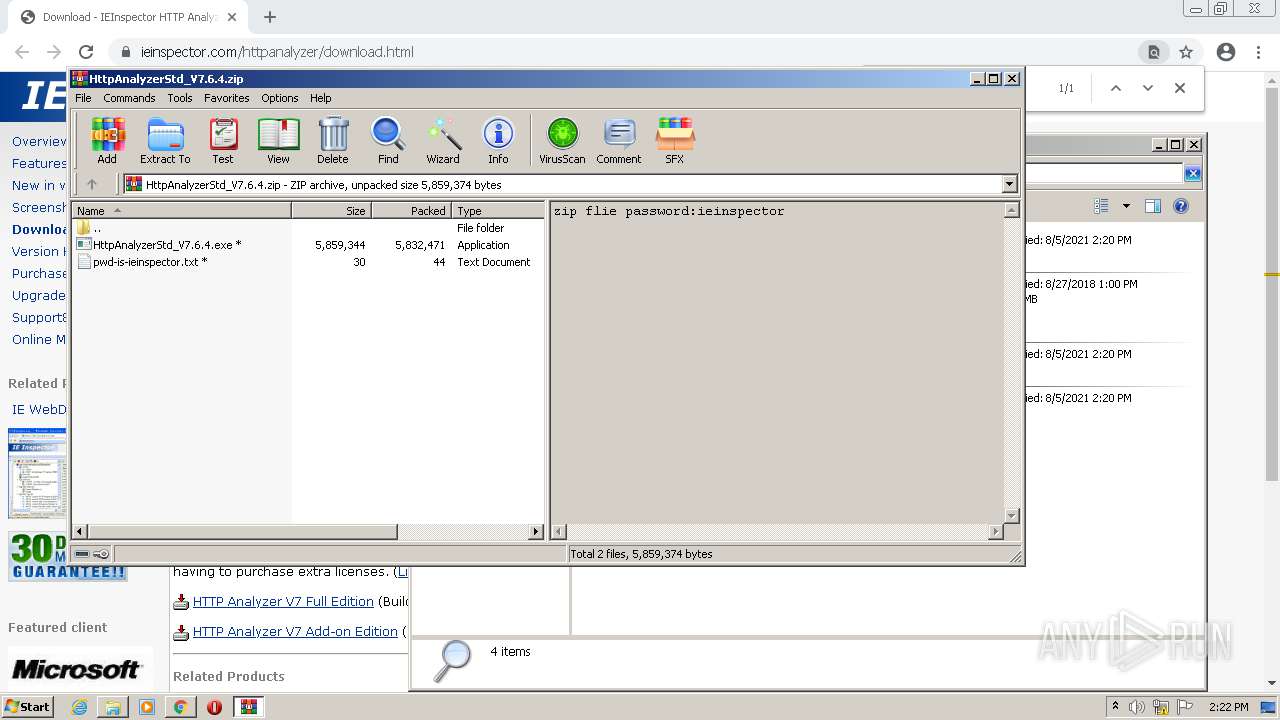1280x720 pixels.
Task: Click the Opera taskbar icon
Action: tap(214, 707)
